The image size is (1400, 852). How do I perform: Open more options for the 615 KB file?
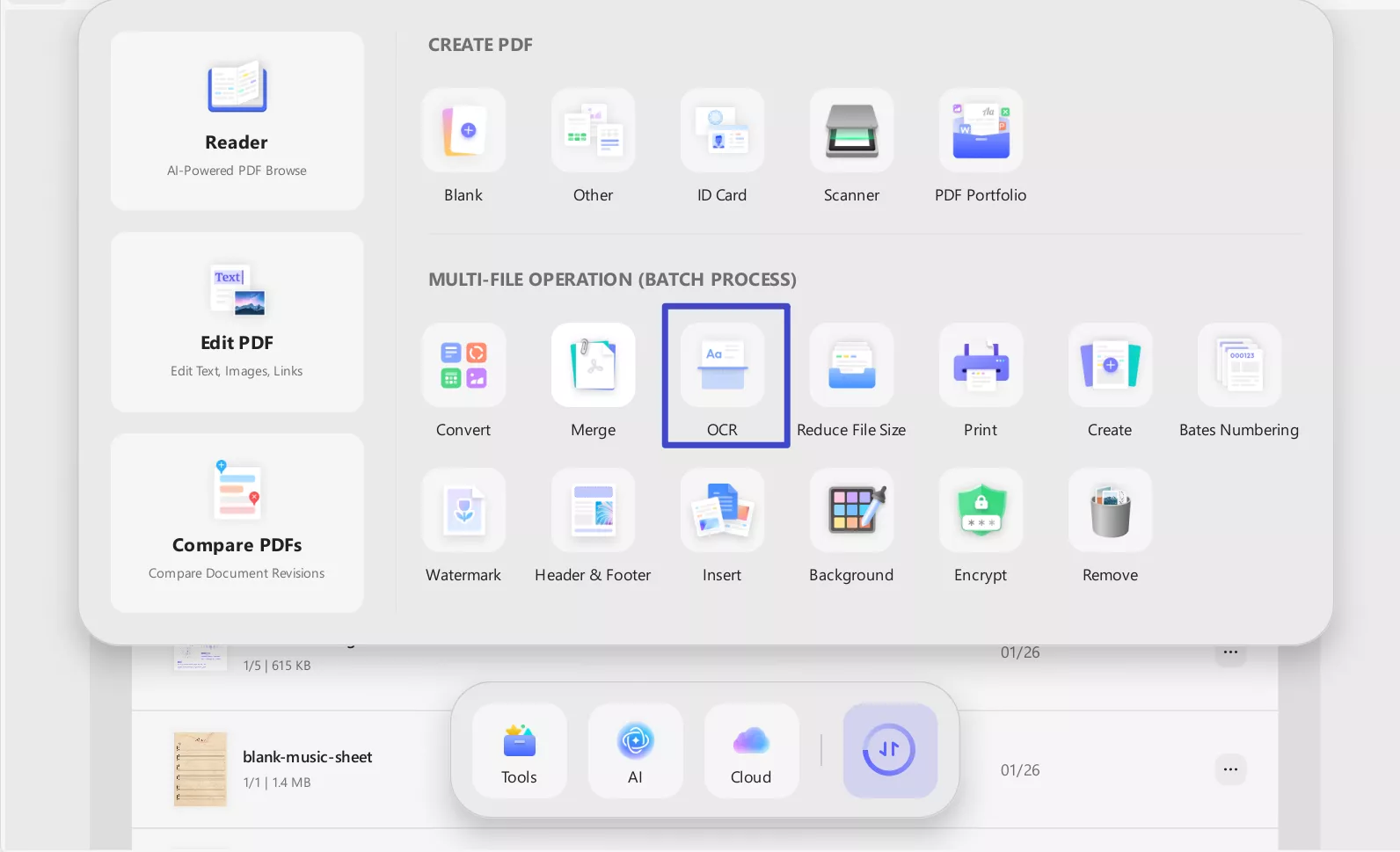1230,653
